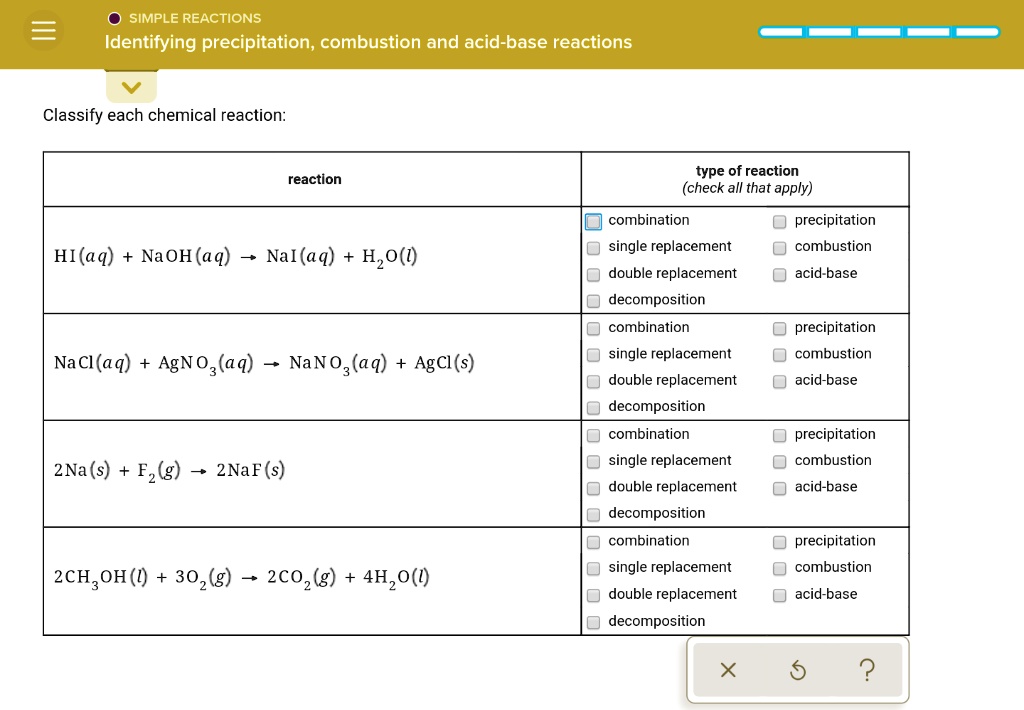Check acid-base for the CH3OH reaction
Image resolution: width=1024 pixels, height=710 pixels.
pos(779,594)
